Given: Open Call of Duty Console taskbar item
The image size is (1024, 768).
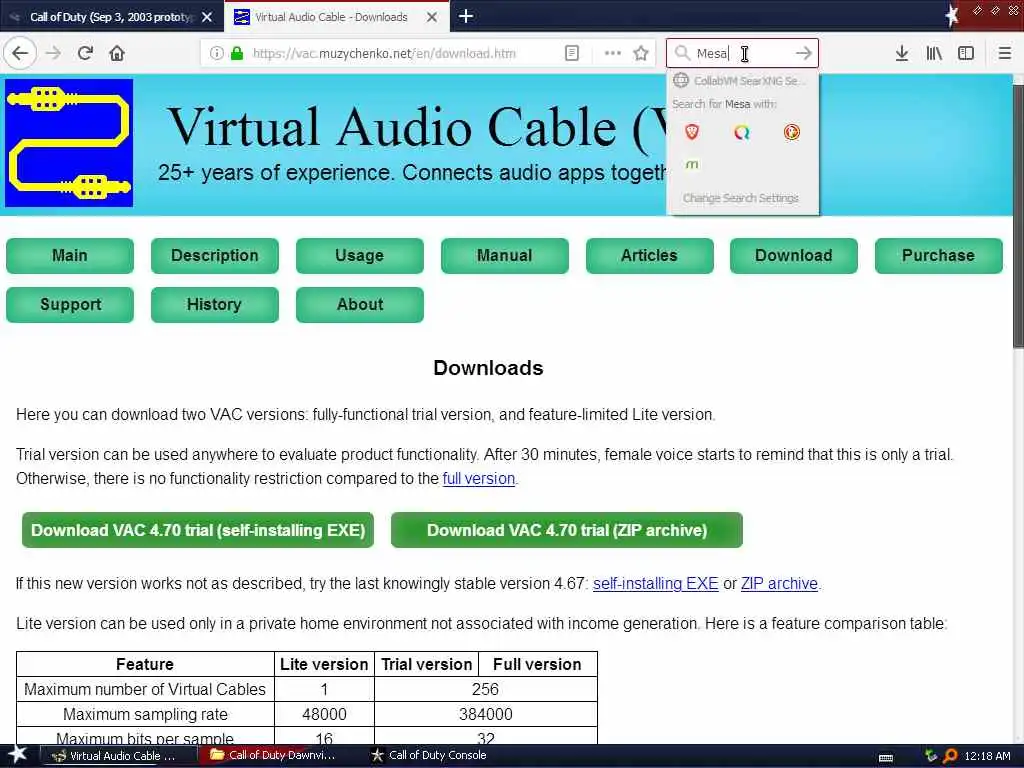Looking at the screenshot, I should [430, 756].
